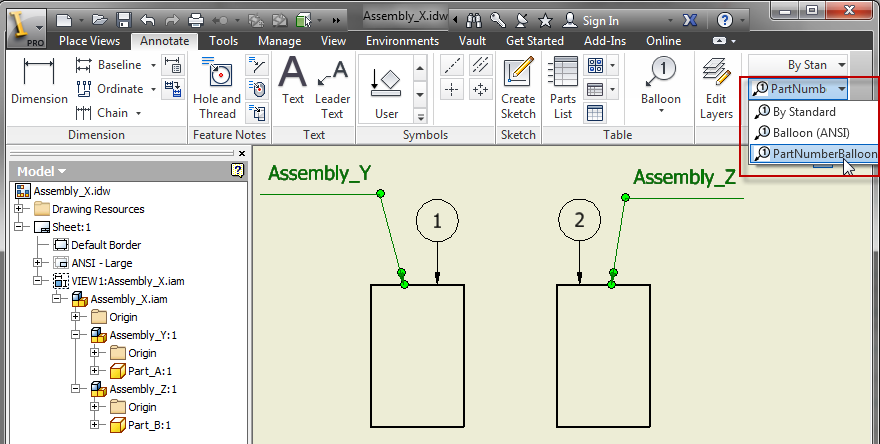Click the Center Mark tool icon

tap(452, 89)
